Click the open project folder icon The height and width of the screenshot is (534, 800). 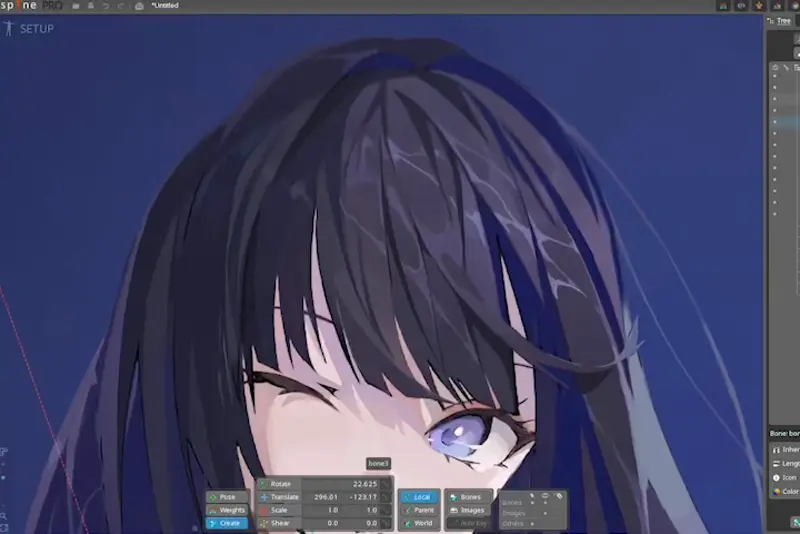tap(76, 6)
